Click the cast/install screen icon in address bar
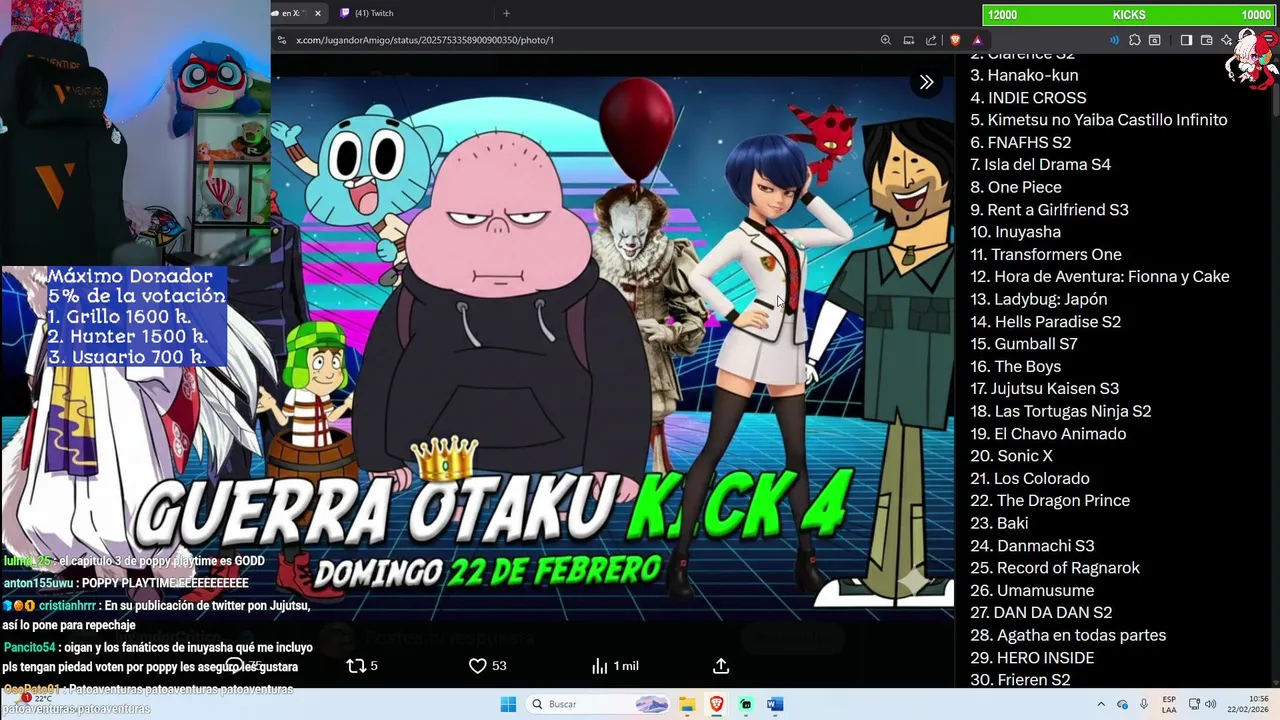Viewport: 1280px width, 720px height. 909,40
